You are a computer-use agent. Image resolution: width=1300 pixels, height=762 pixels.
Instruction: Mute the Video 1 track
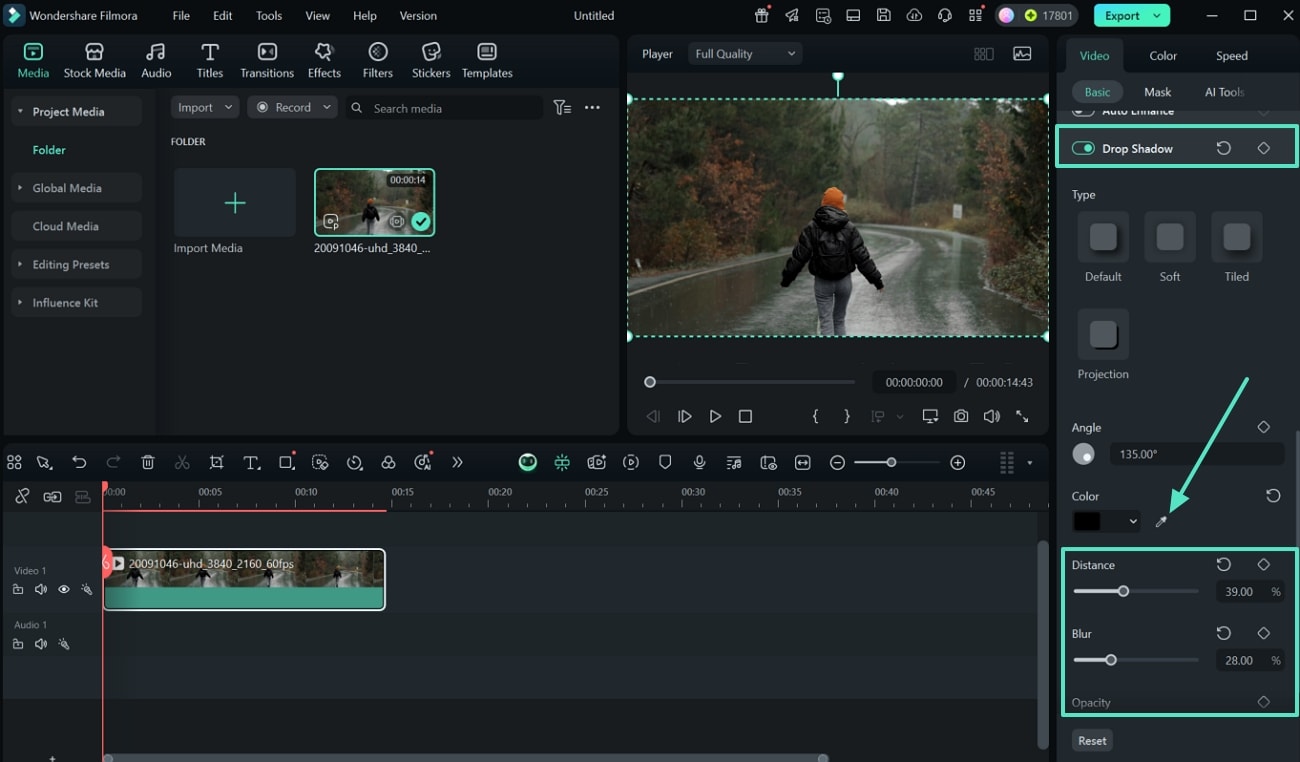[41, 590]
